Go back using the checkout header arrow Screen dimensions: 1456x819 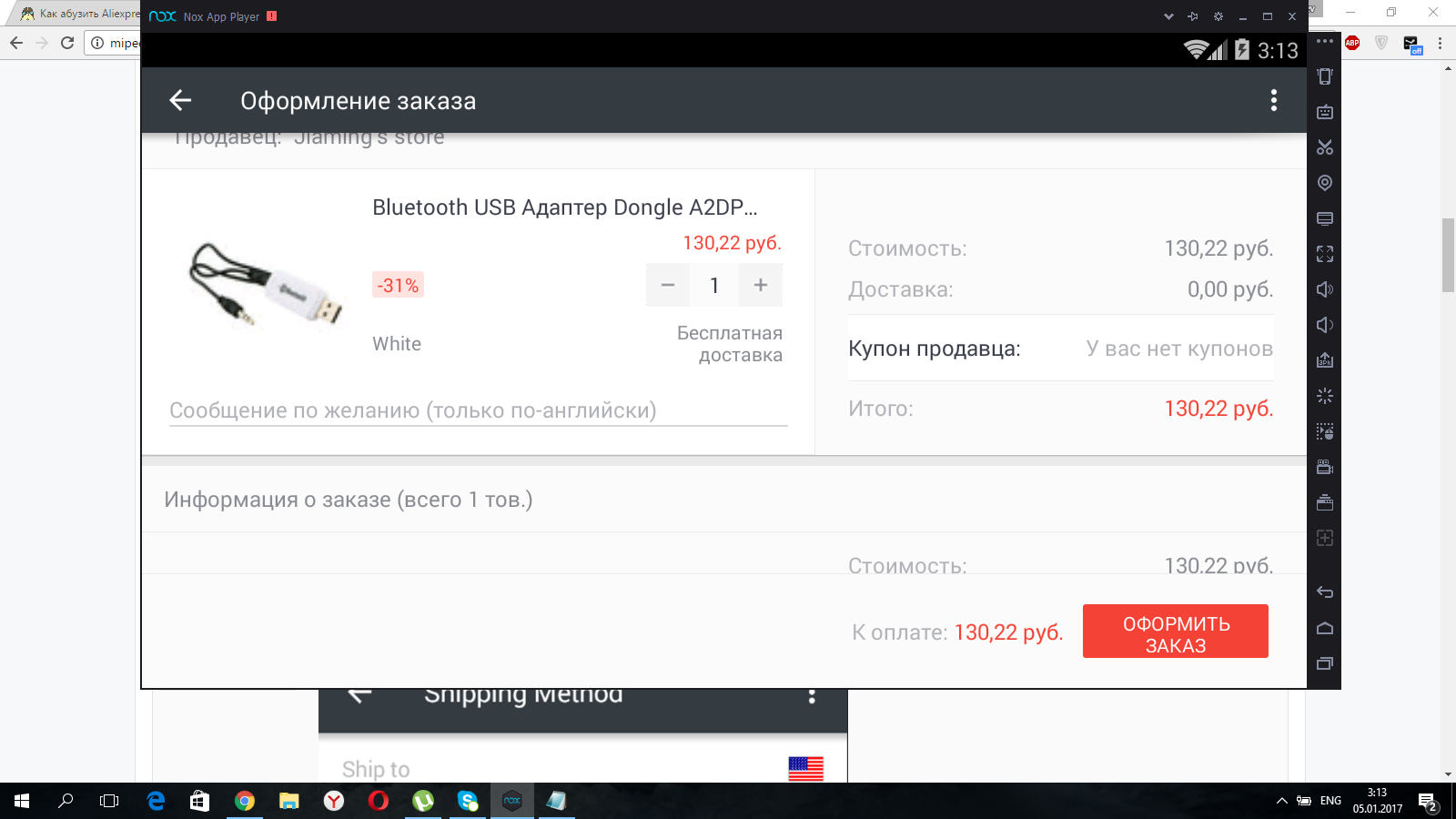coord(180,100)
